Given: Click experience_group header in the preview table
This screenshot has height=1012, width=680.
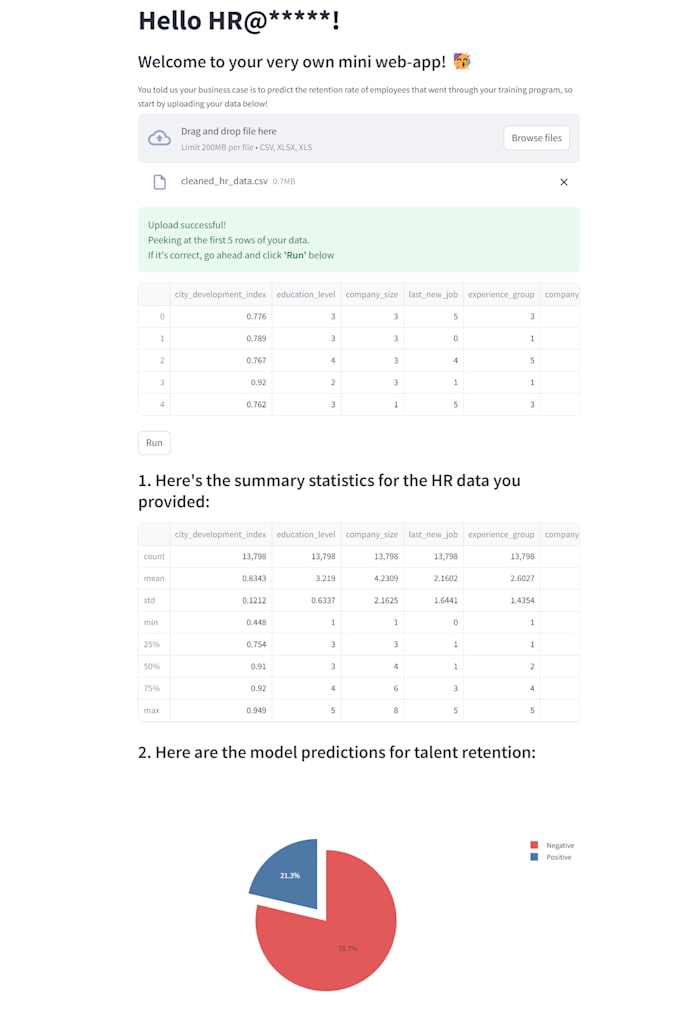Looking at the screenshot, I should (x=500, y=294).
